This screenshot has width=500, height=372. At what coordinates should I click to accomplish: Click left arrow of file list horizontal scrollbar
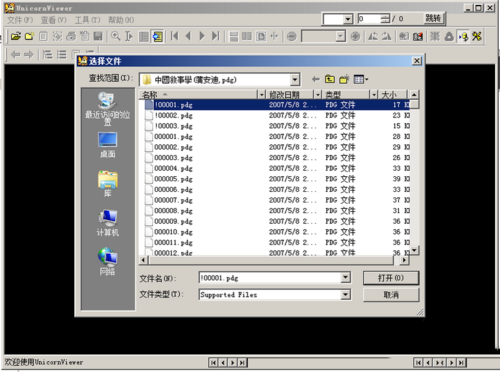tap(143, 260)
